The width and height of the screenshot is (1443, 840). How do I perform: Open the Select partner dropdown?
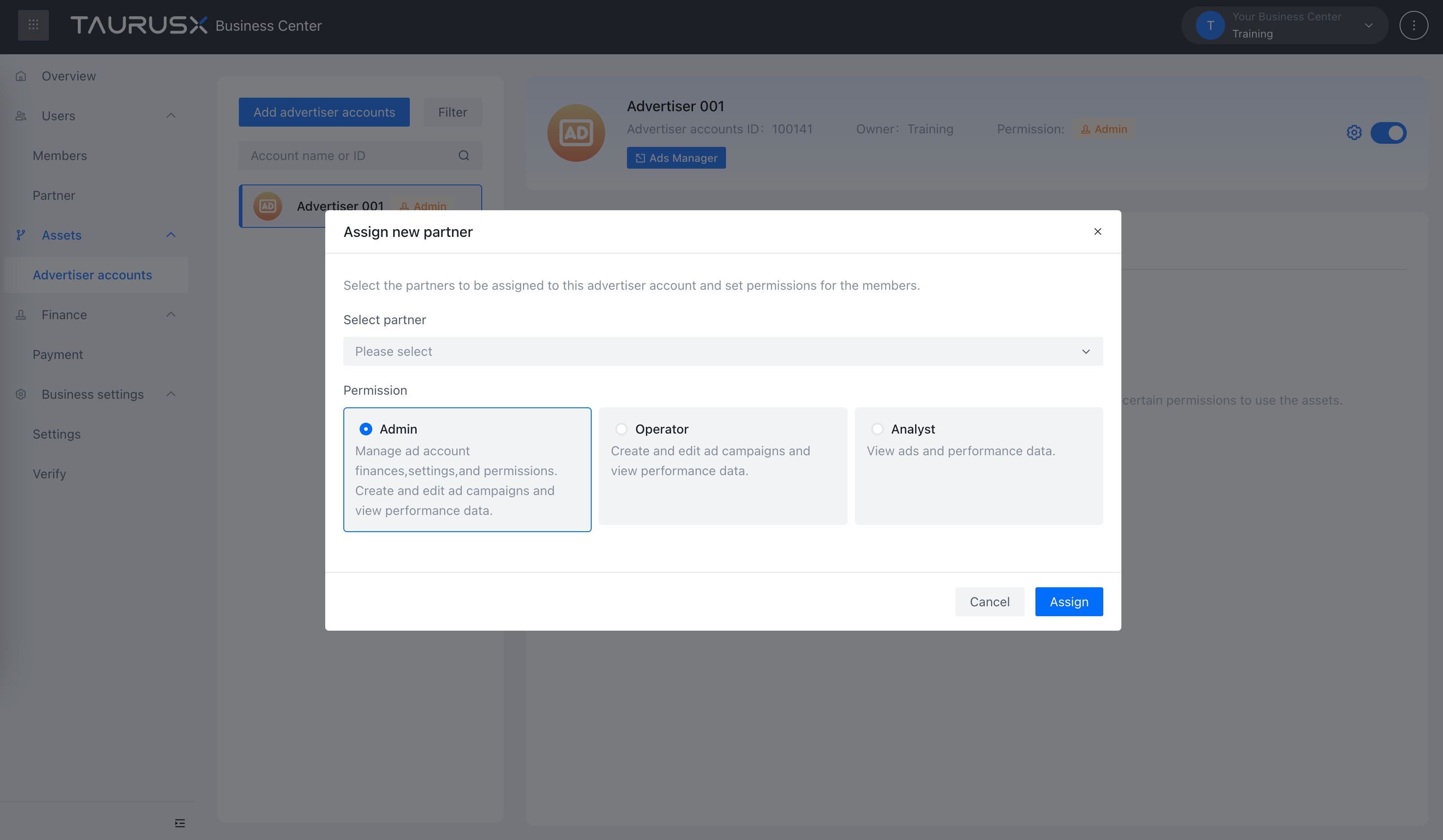coord(723,351)
